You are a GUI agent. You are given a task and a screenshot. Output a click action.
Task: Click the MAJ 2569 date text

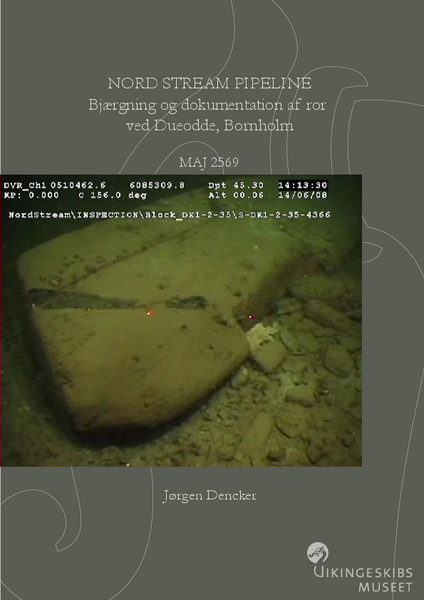[x=209, y=162]
